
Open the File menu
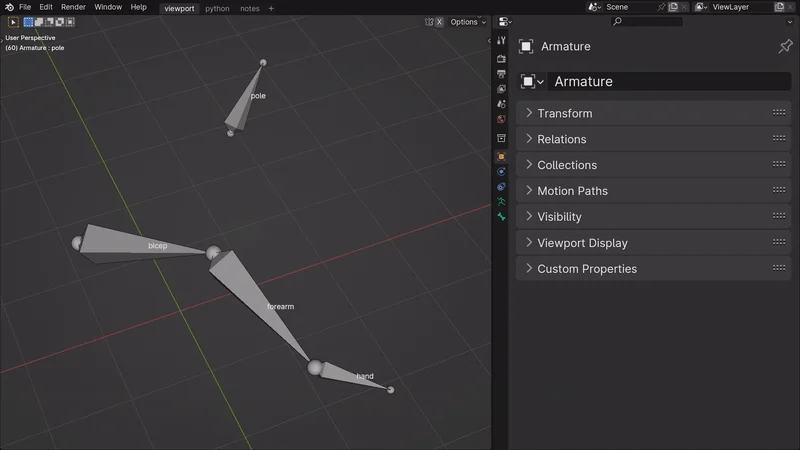click(x=25, y=7)
